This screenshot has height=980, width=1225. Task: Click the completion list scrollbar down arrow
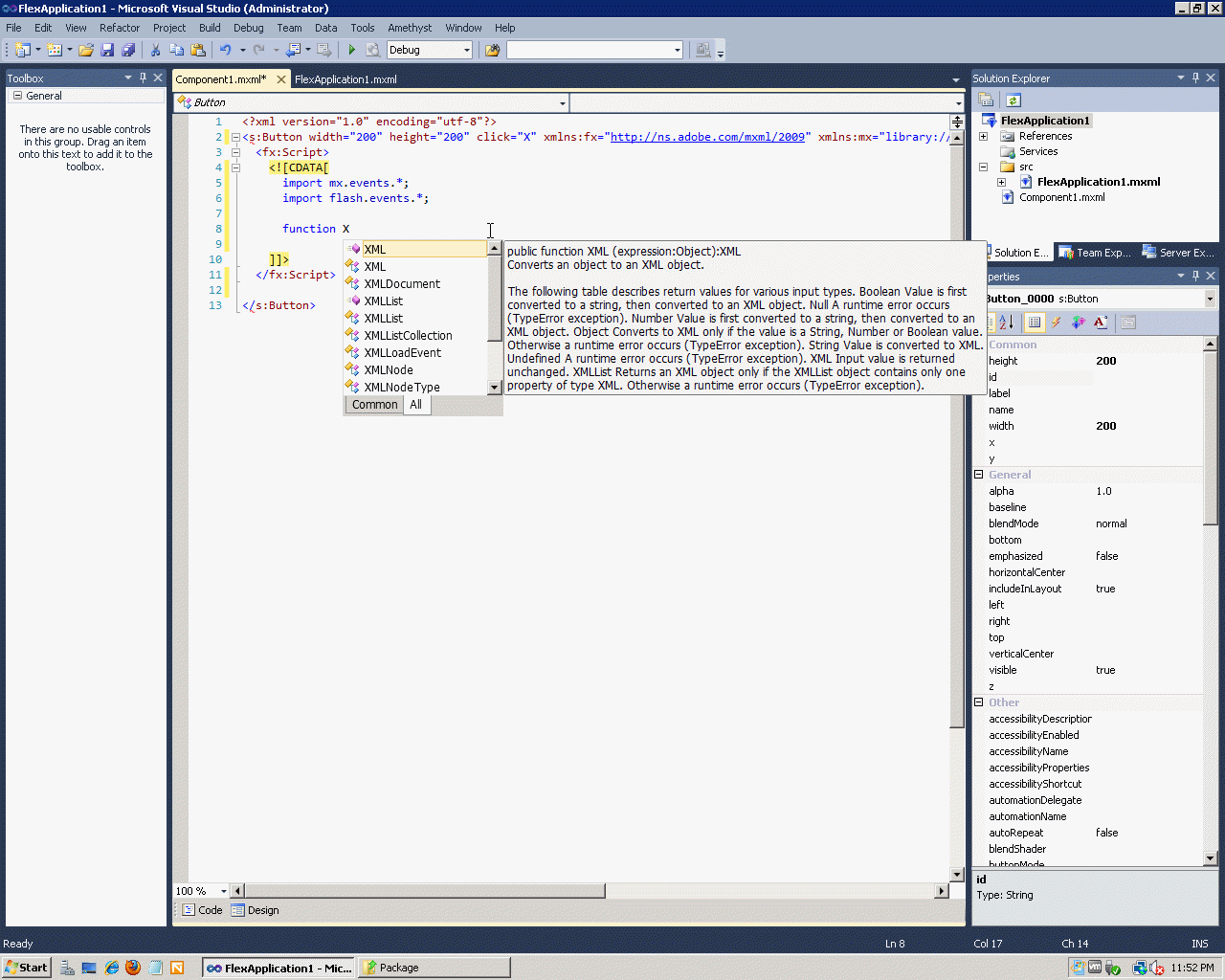[x=495, y=388]
